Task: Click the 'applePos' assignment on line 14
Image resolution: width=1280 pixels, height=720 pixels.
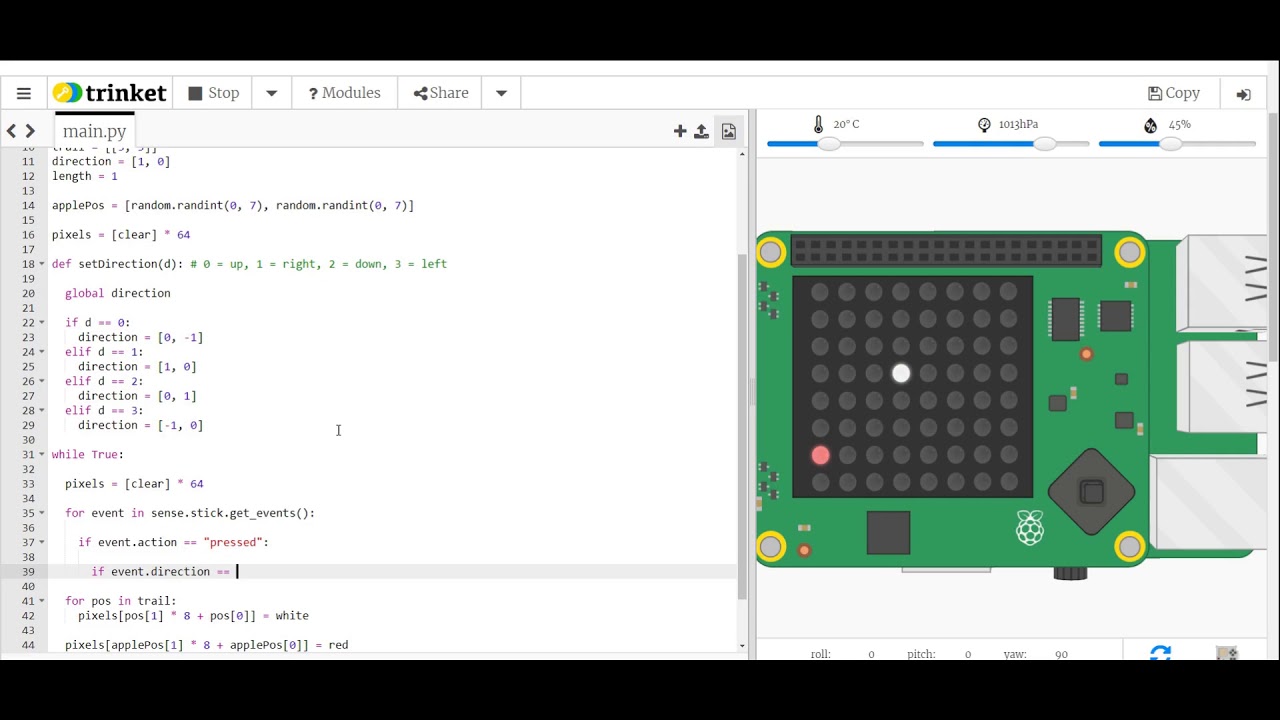Action: (x=233, y=206)
